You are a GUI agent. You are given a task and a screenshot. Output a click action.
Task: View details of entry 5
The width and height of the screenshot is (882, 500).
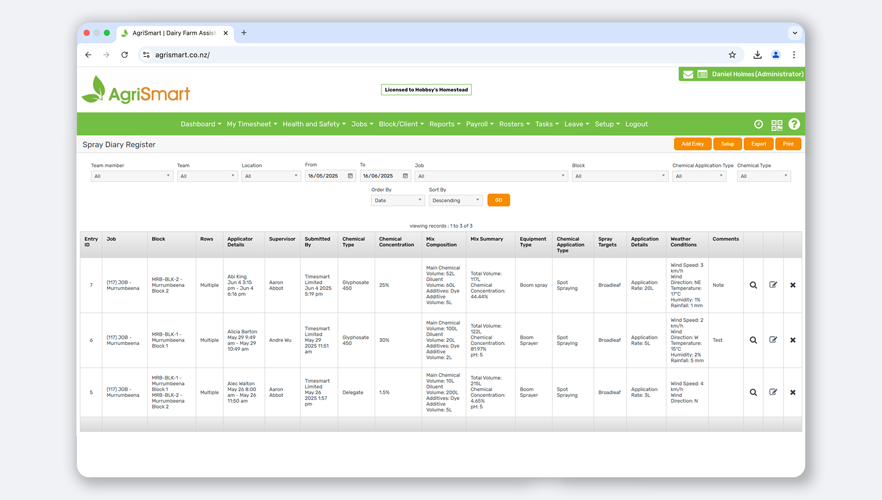coord(753,393)
